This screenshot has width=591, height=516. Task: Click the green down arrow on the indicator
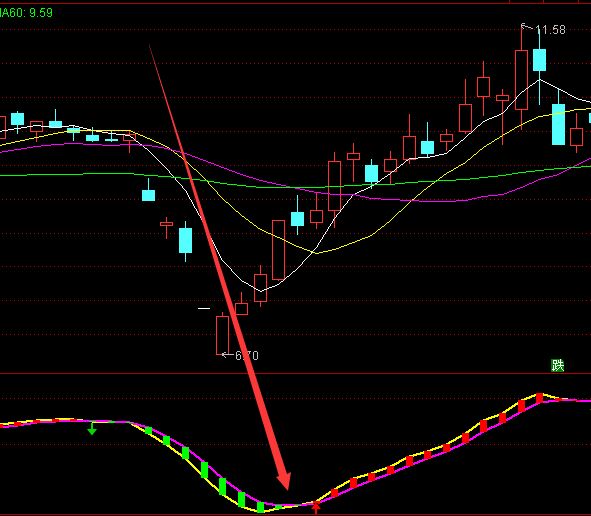(92, 429)
